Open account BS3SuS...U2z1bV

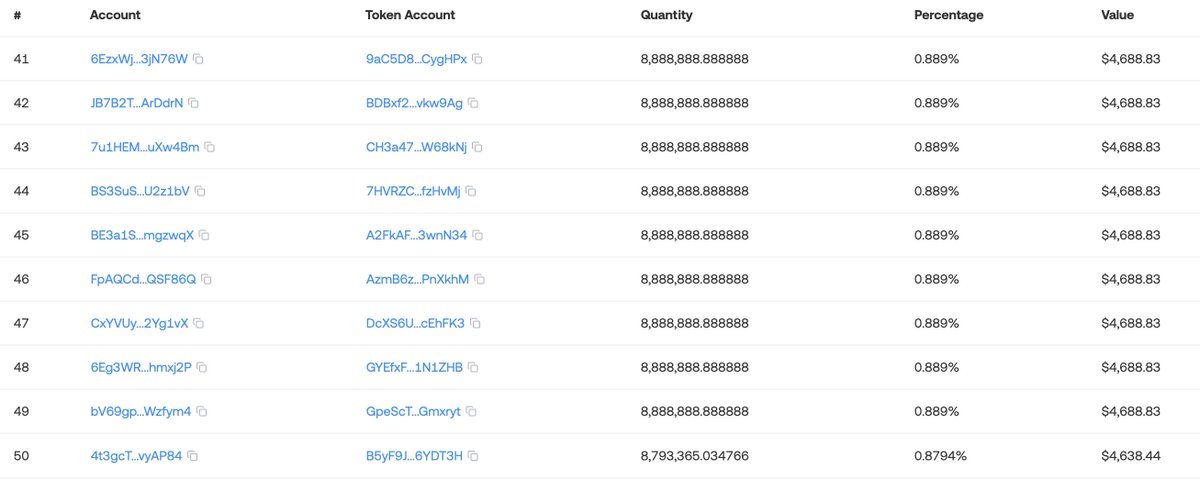[x=139, y=191]
